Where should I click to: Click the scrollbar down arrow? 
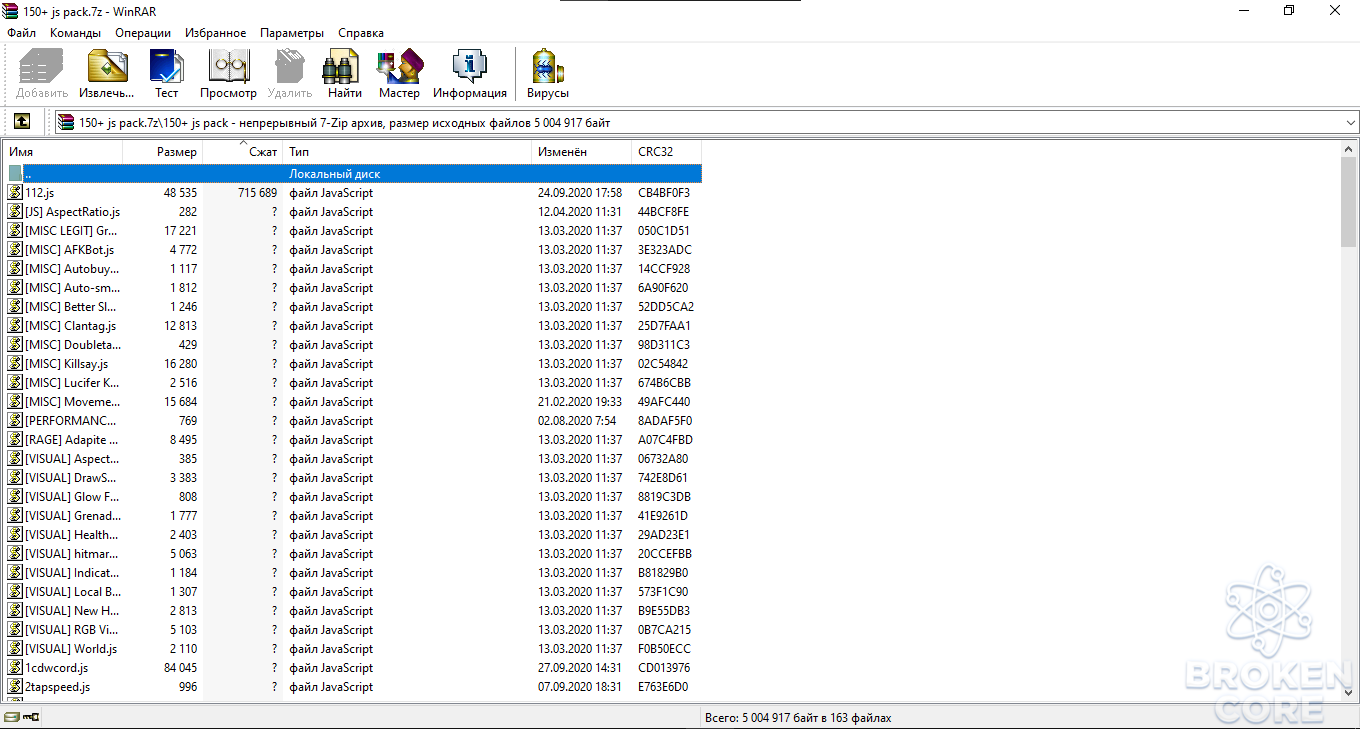(1348, 694)
